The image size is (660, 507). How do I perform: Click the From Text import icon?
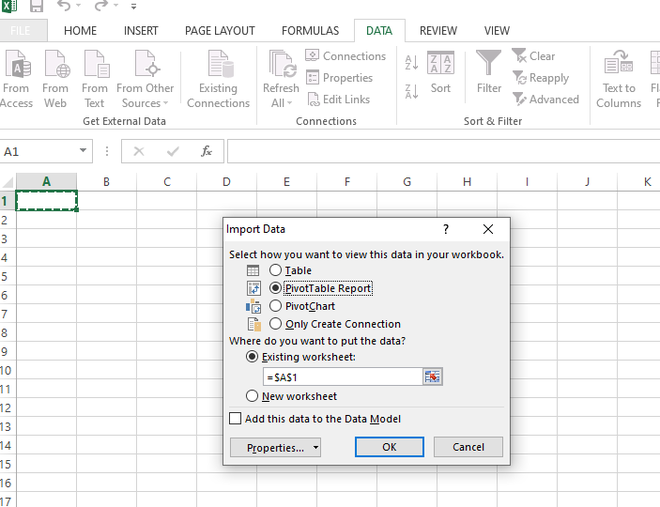pos(95,67)
